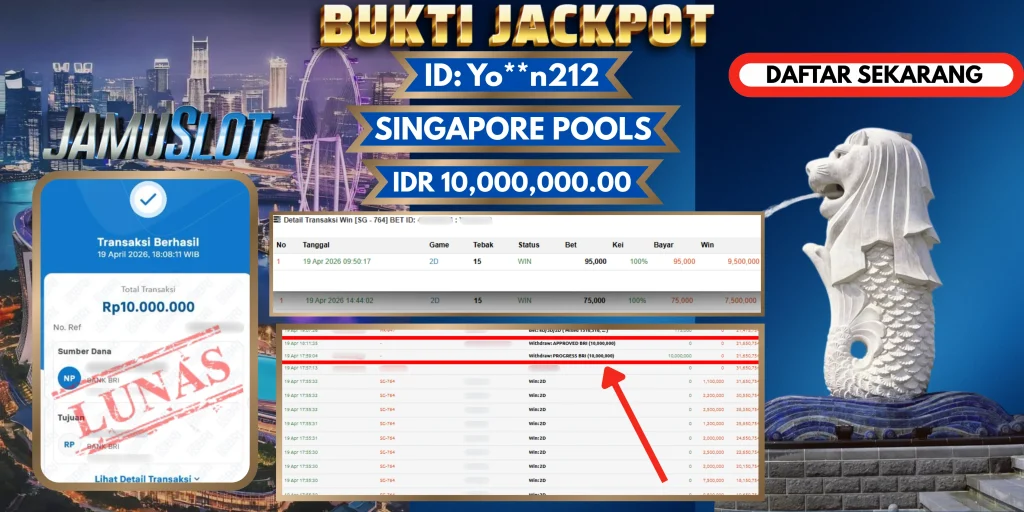Click the DAFTAR SEKARANG button
1024x512 pixels.
tap(875, 74)
